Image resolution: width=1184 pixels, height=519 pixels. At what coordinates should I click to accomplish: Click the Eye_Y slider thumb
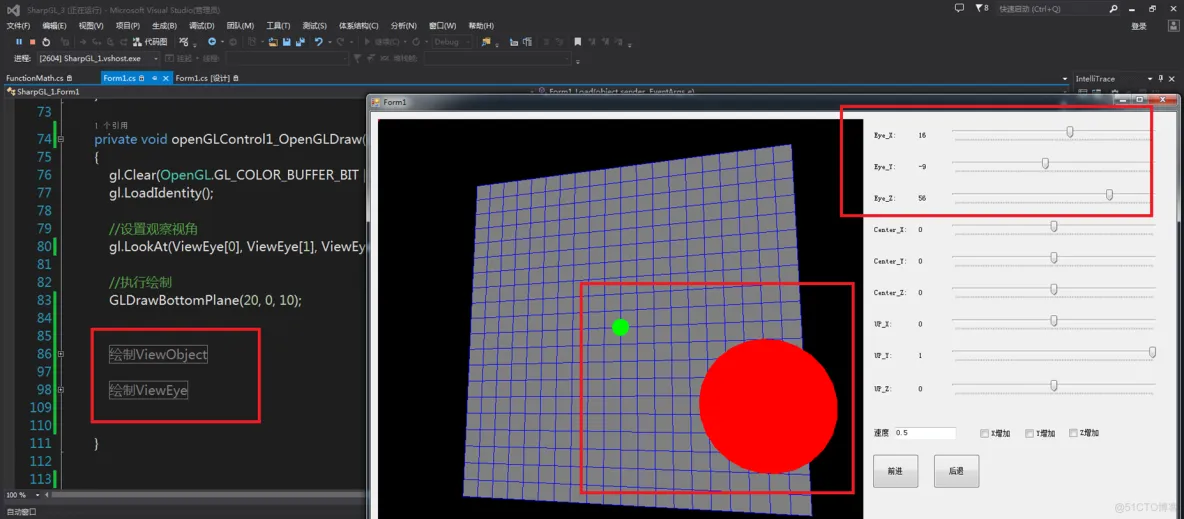[x=1046, y=163]
